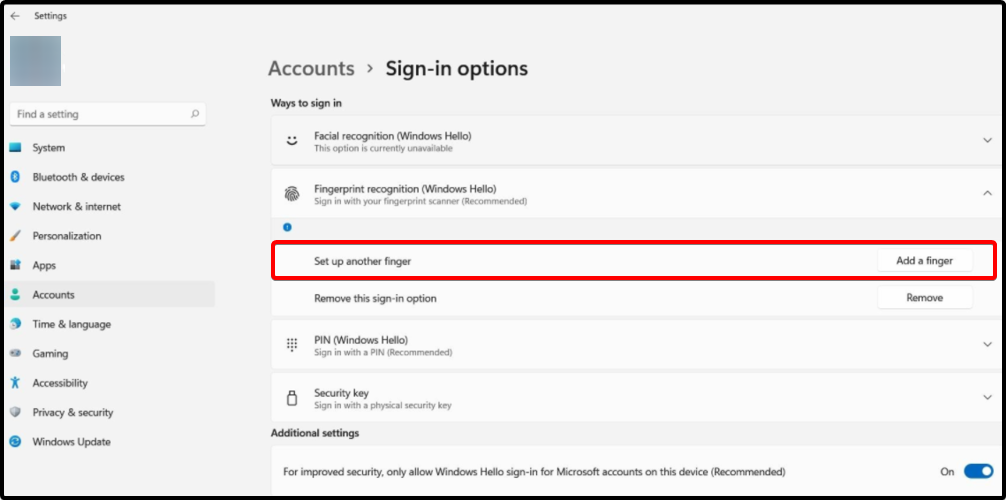Viewport: 1006px width, 500px height.
Task: Expand the PIN (Windows Hello) section
Action: [987, 345]
